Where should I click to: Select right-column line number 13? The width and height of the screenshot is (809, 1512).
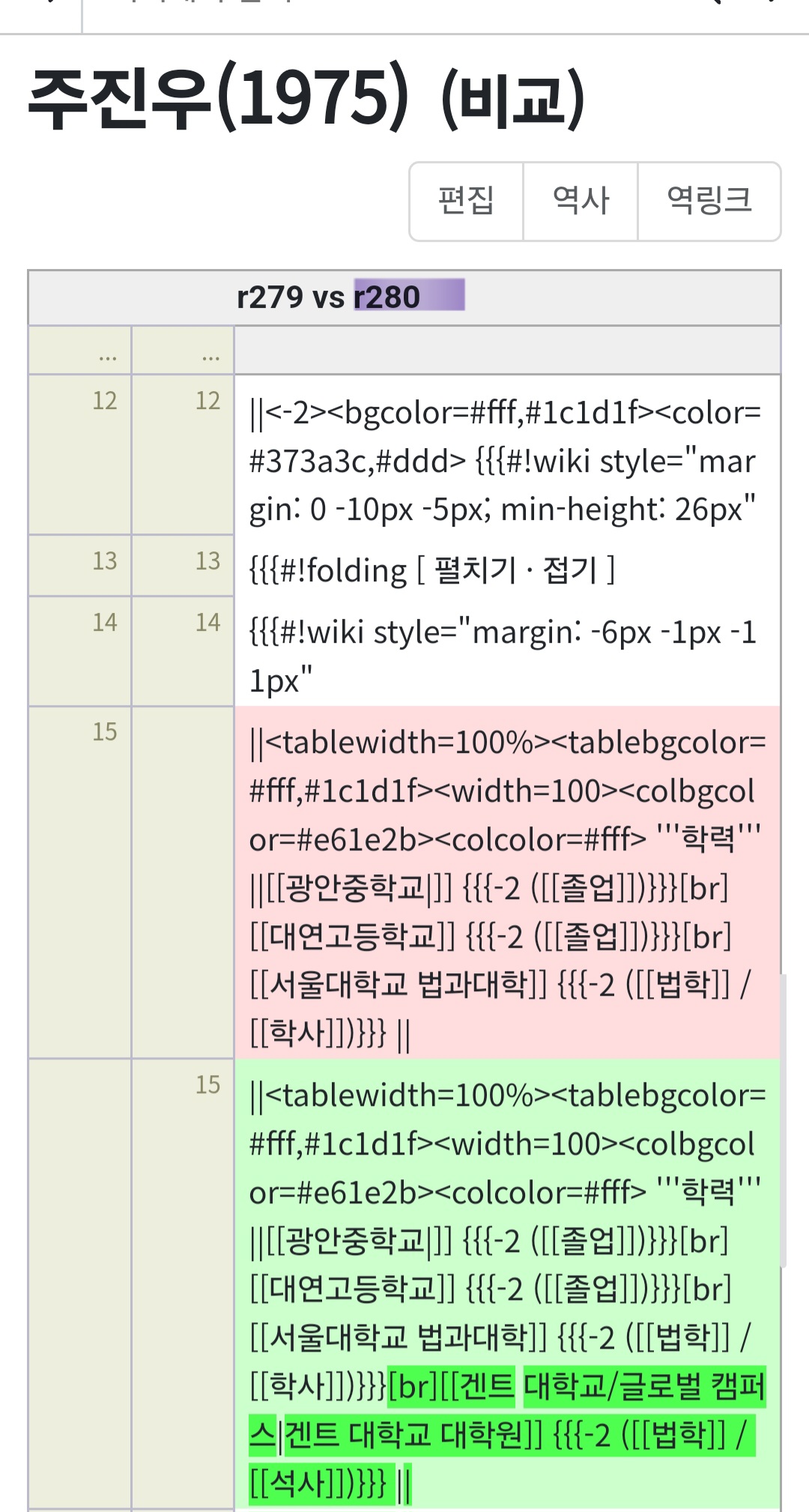pos(208,560)
